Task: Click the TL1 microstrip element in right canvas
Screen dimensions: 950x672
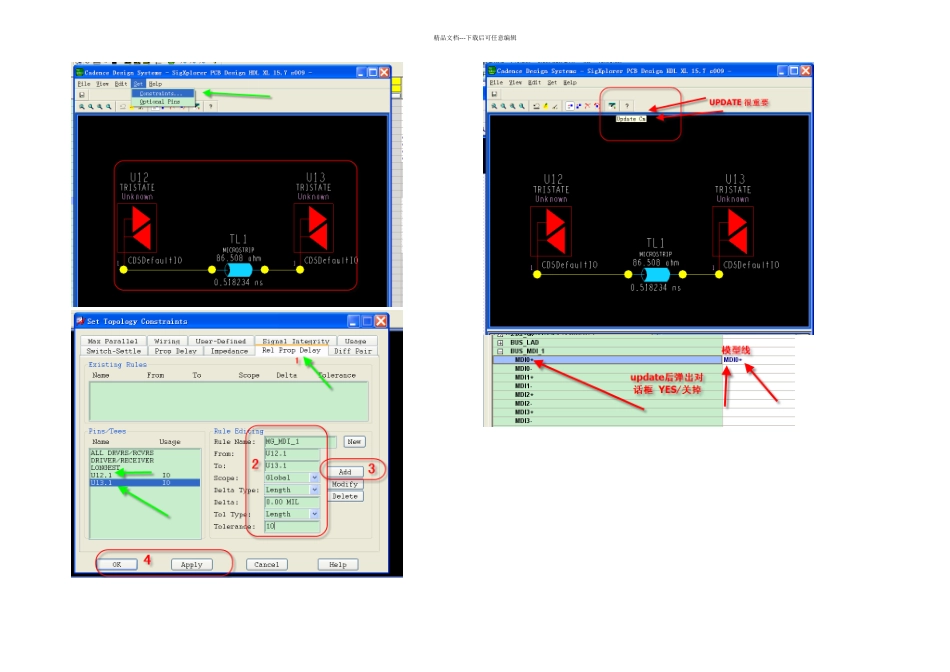Action: pos(656,273)
